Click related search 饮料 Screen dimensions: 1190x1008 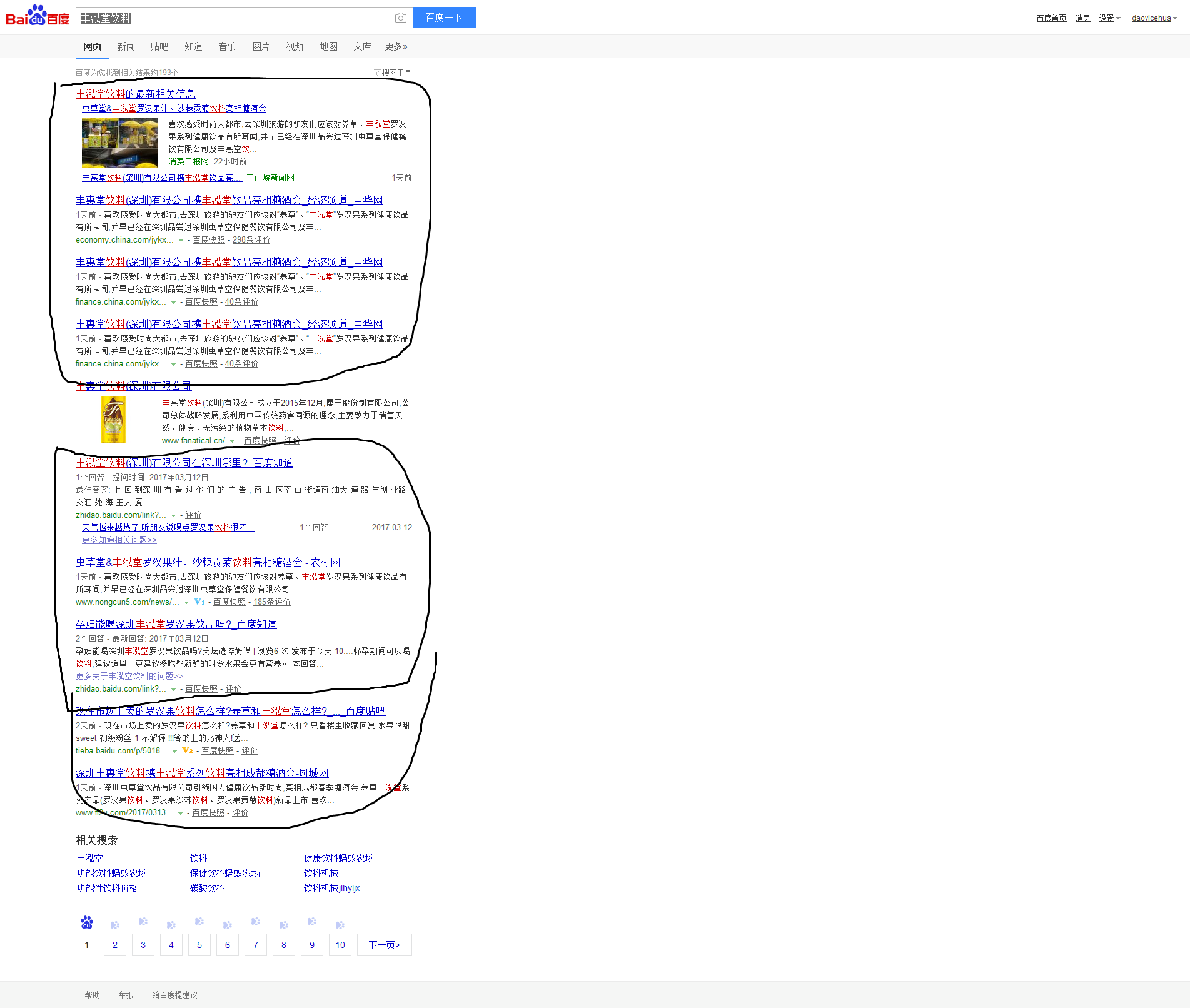(198, 858)
